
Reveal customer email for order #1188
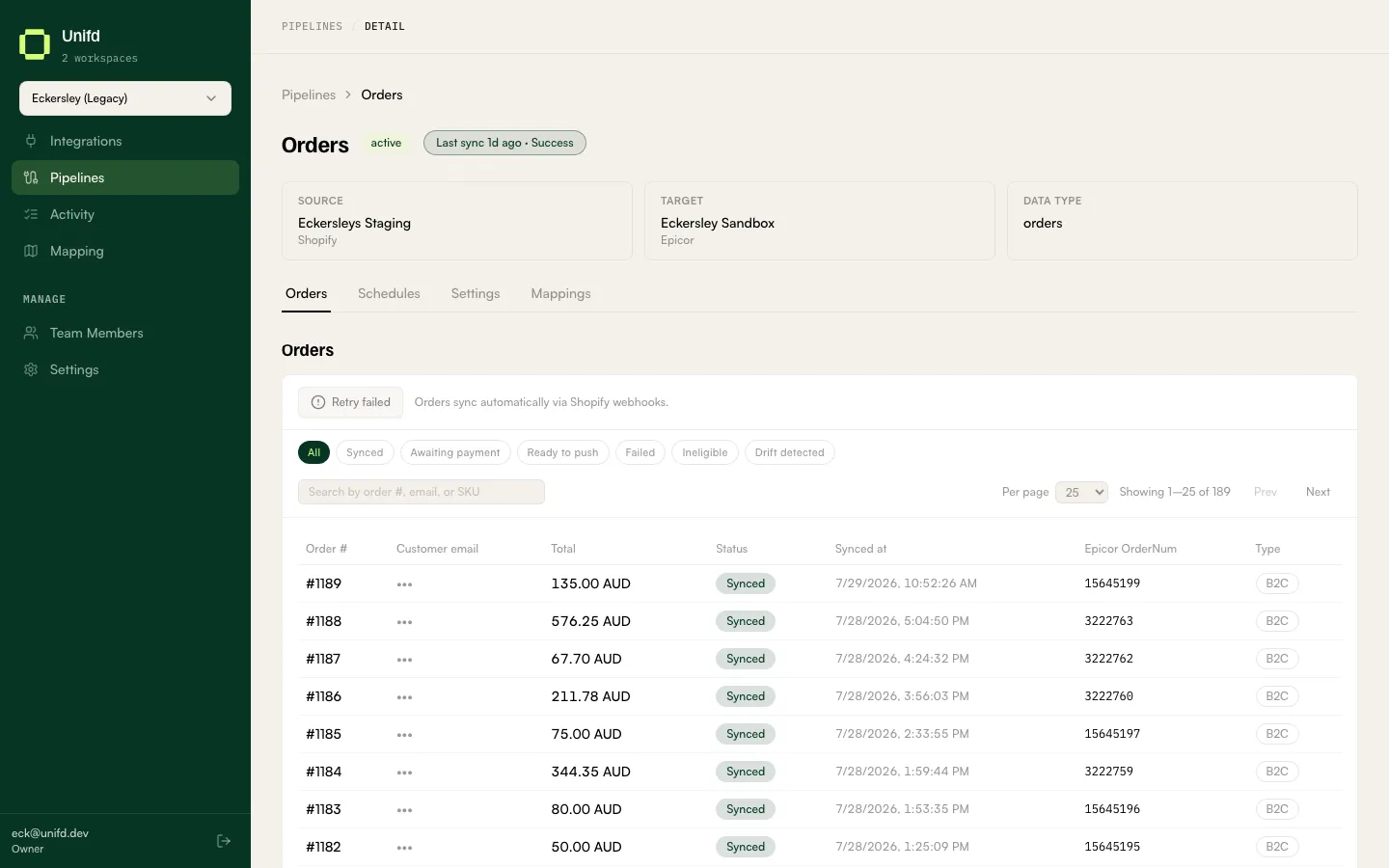[x=404, y=622]
